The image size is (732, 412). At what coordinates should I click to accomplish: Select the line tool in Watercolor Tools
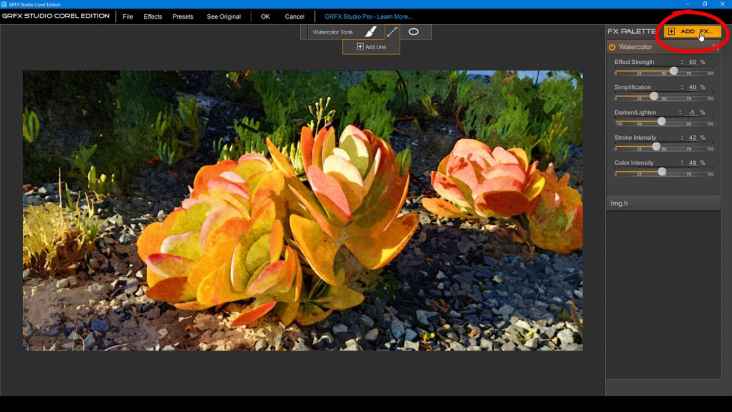(x=392, y=32)
